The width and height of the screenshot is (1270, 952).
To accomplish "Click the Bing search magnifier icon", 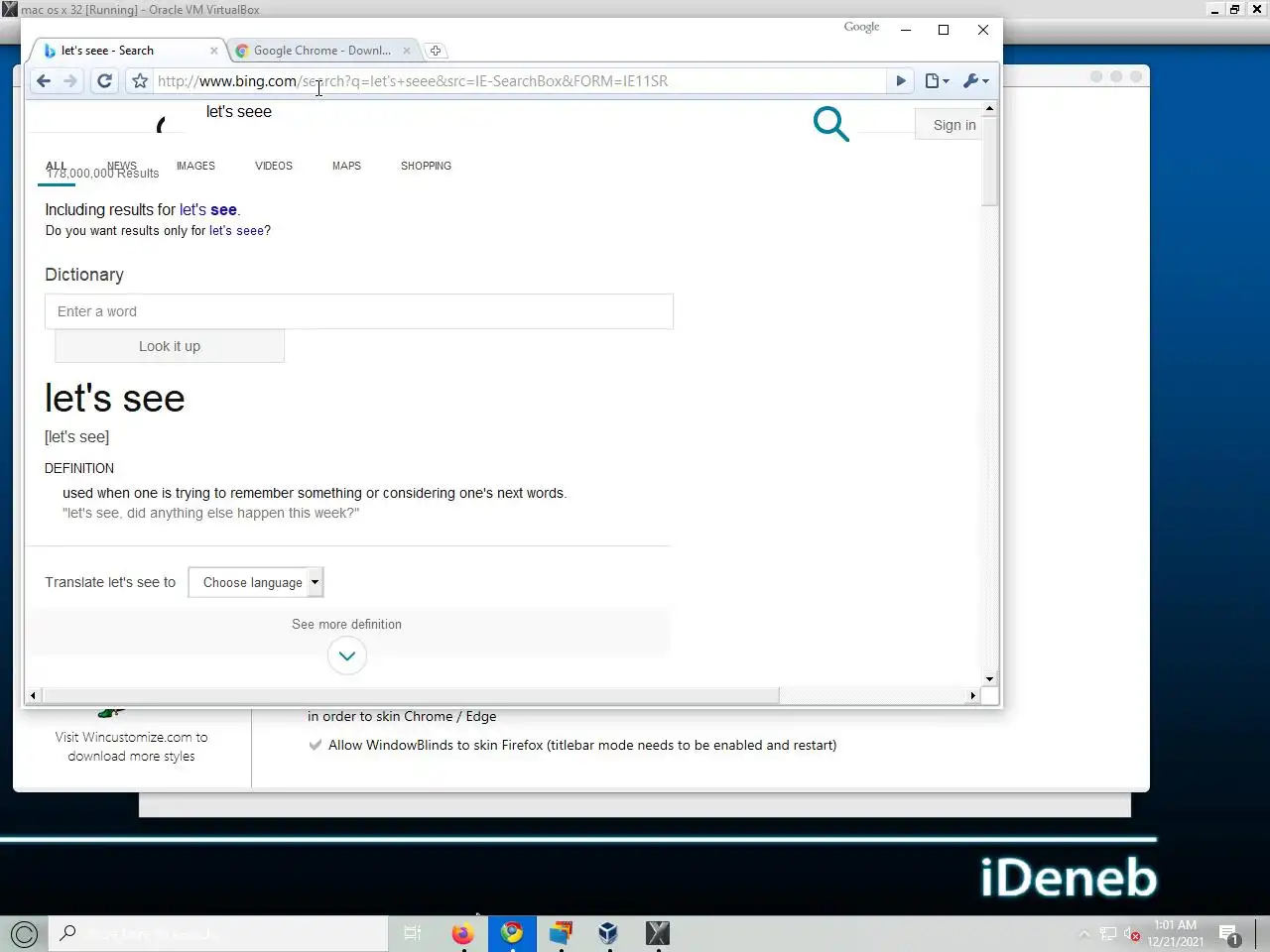I will point(831,124).
